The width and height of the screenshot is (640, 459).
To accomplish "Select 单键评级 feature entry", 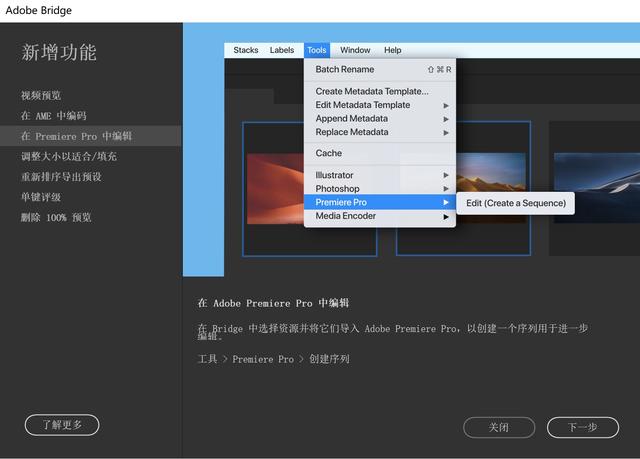I will 41,197.
